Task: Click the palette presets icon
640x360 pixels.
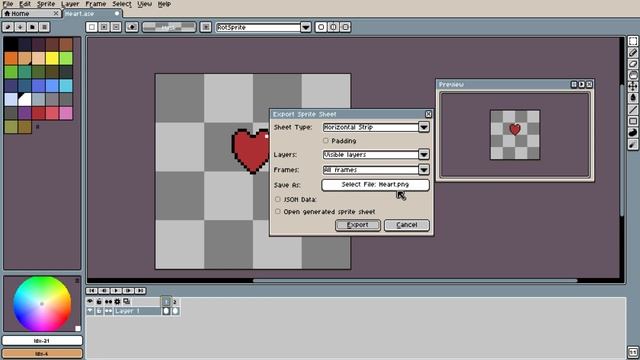Action: 32,27
